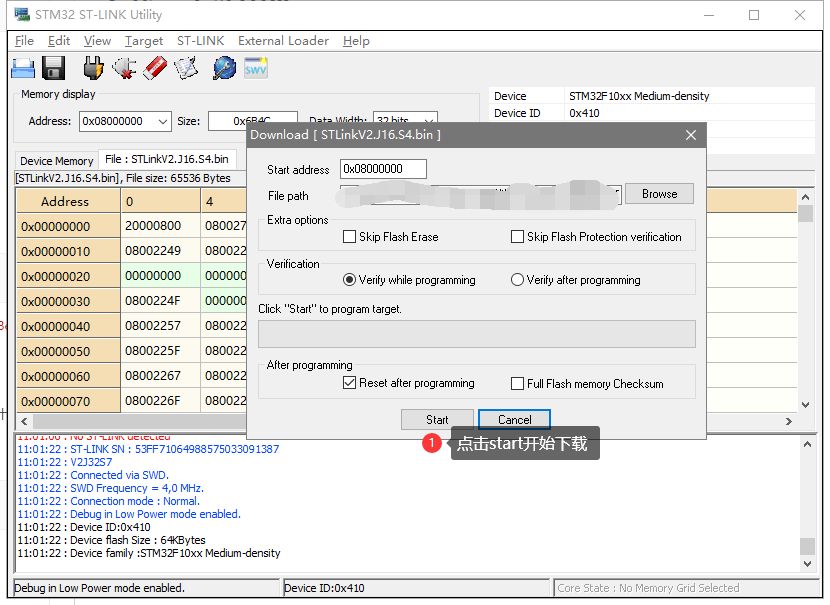
Task: Click memory cell 08002249
Action: [x=160, y=251]
